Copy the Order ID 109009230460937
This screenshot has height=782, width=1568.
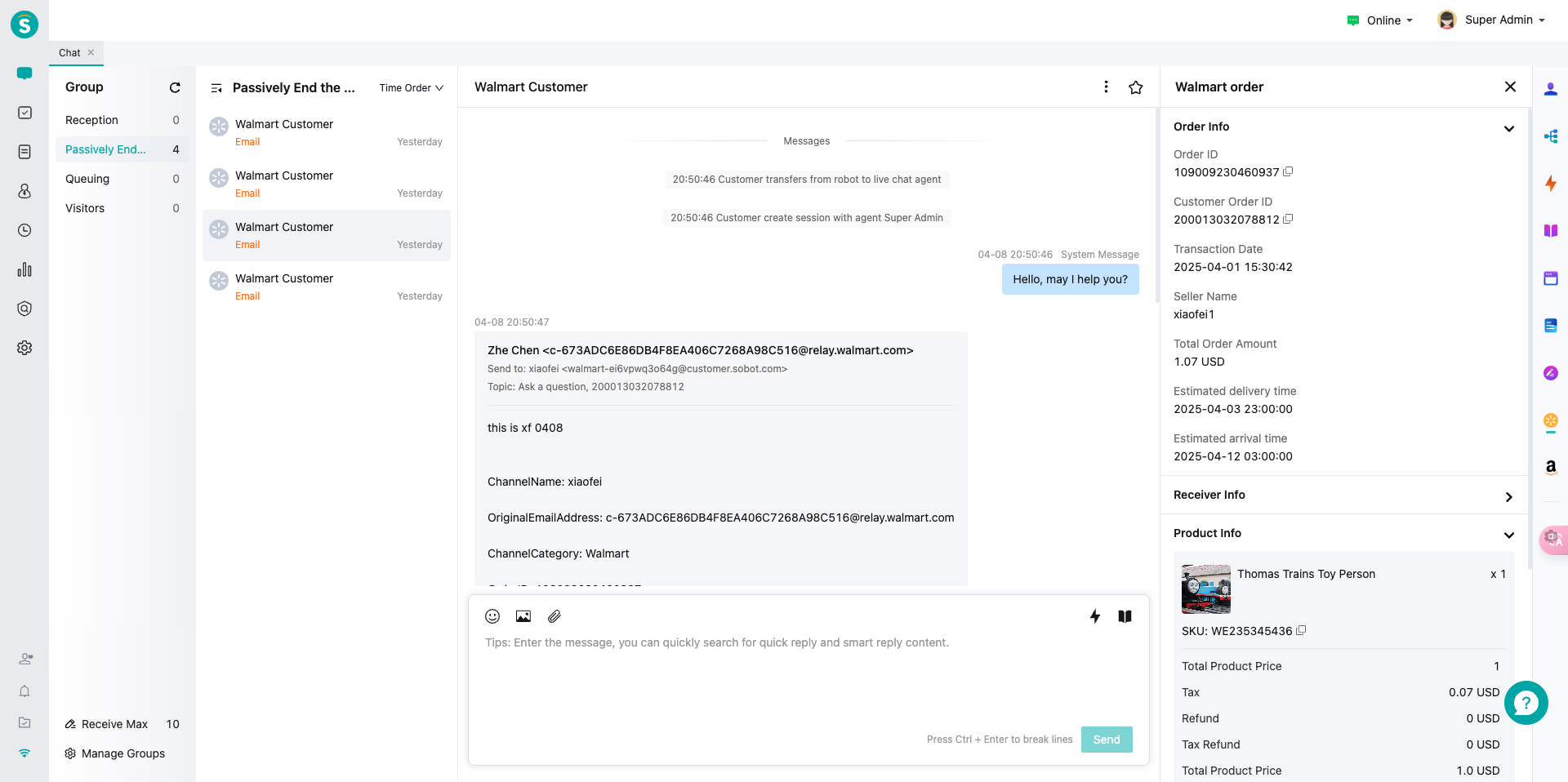coord(1288,171)
